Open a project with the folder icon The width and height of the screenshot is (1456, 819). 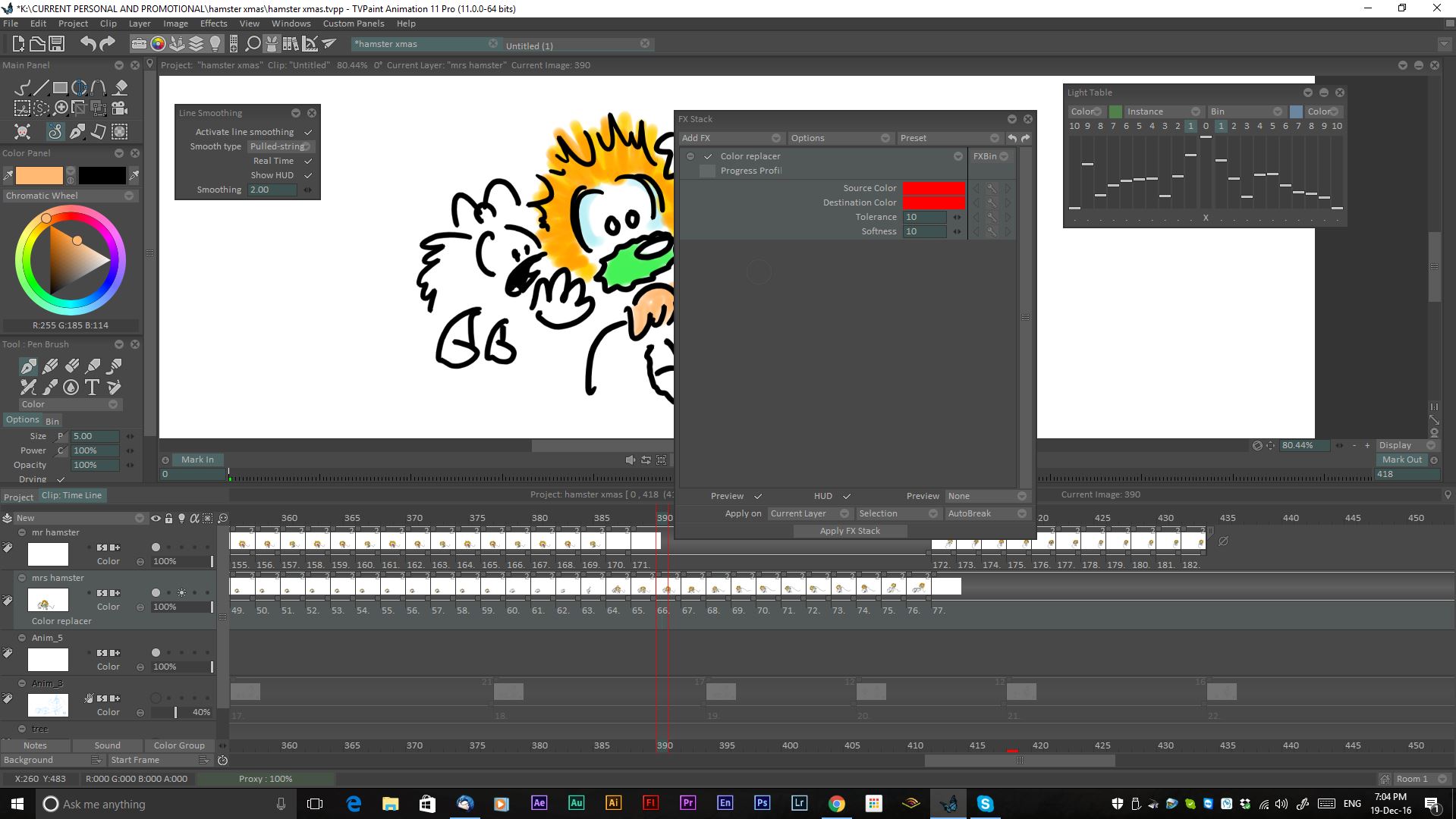tap(37, 44)
